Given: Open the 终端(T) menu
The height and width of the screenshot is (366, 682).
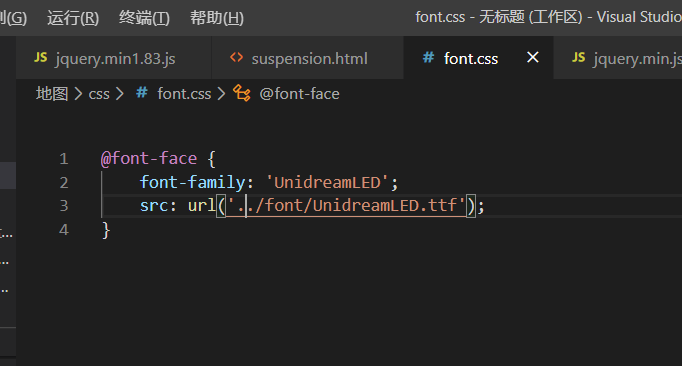Looking at the screenshot, I should coord(144,18).
